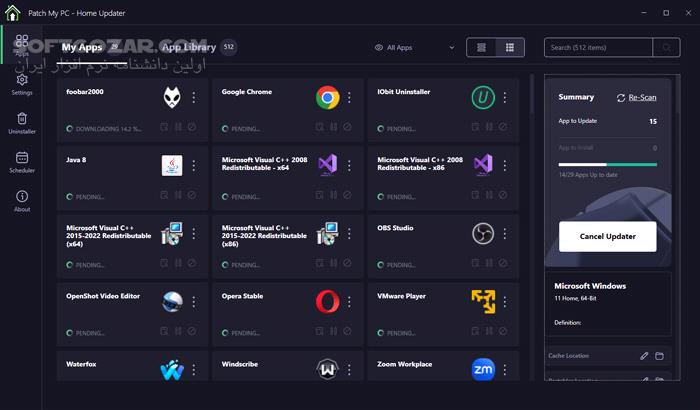Viewport: 700px width, 410px height.
Task: Browse folder for Cache Location
Action: click(659, 356)
